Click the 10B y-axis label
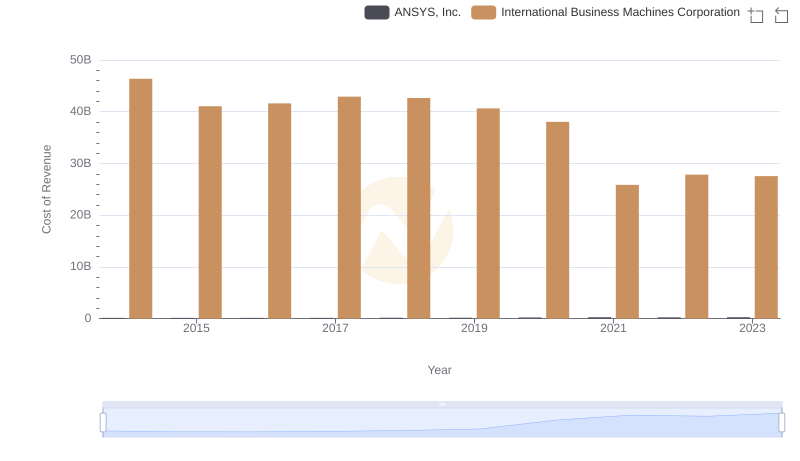This screenshot has width=800, height=461. [81, 266]
